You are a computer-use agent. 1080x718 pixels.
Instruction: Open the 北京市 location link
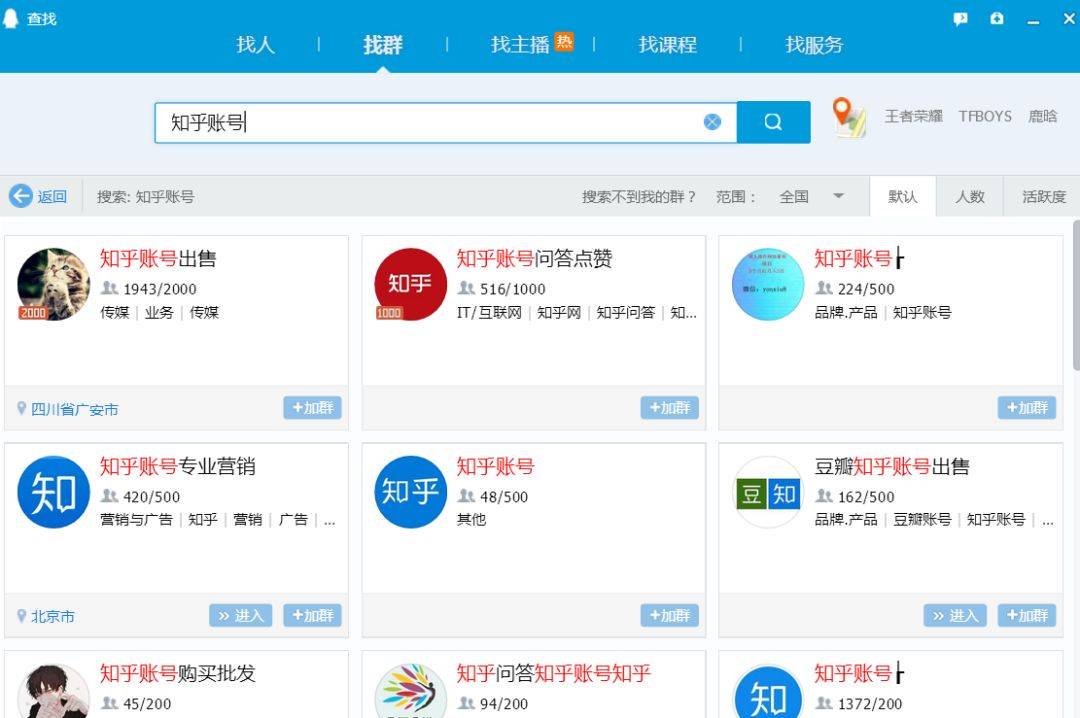pyautogui.click(x=52, y=617)
